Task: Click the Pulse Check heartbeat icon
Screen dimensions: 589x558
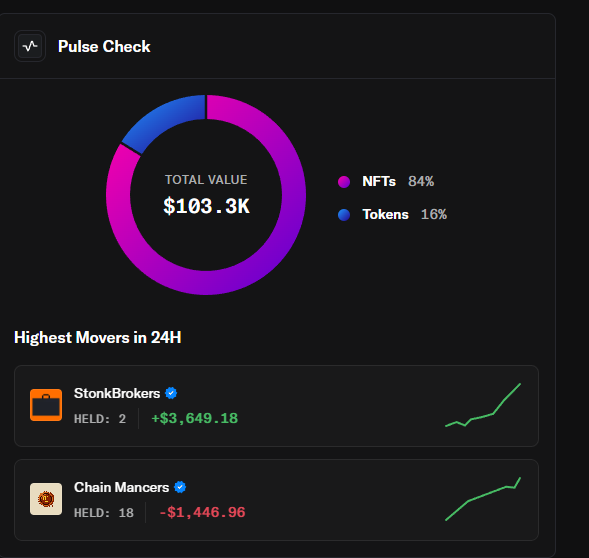Action: [x=30, y=46]
